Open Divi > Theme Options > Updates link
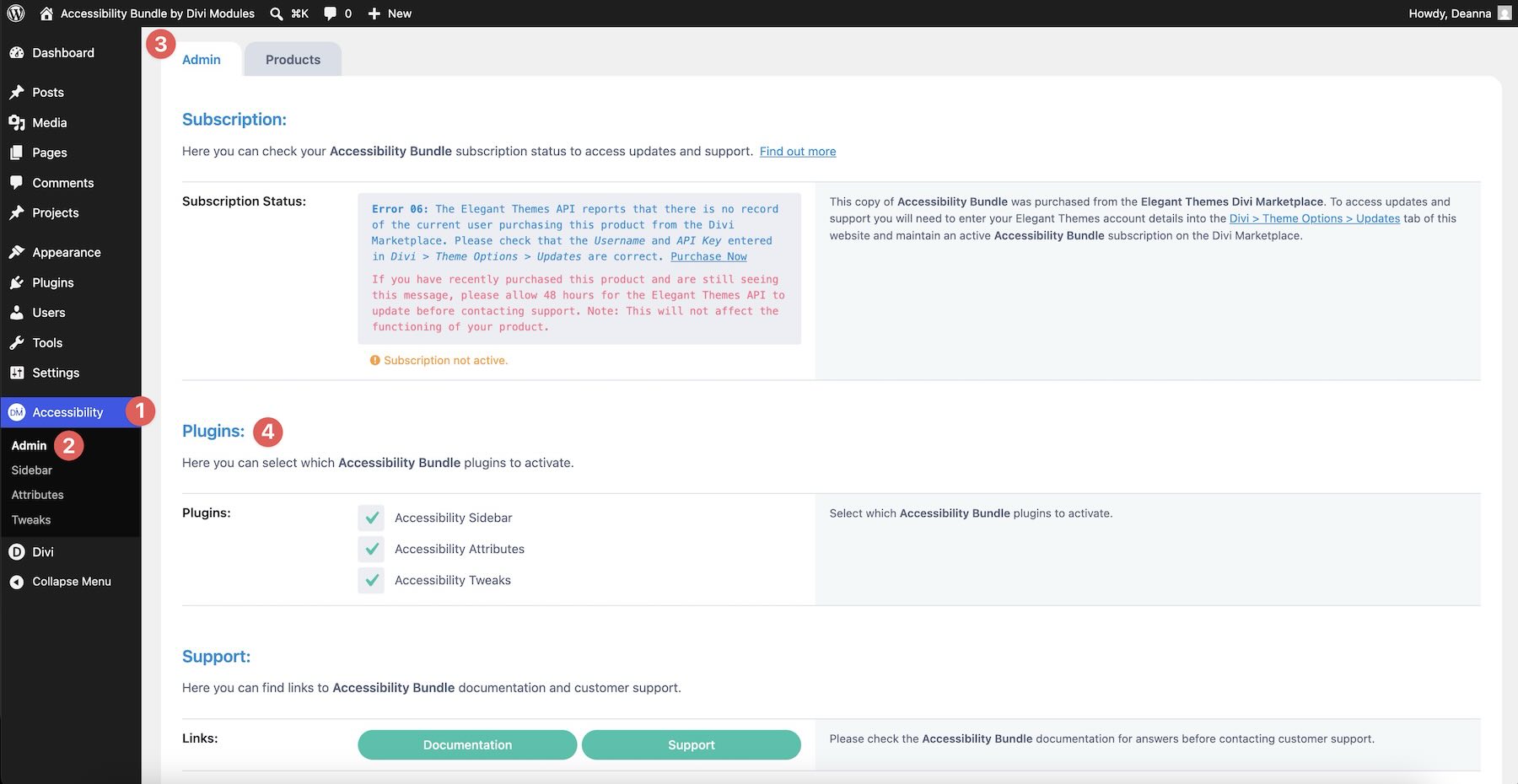 [x=1315, y=218]
